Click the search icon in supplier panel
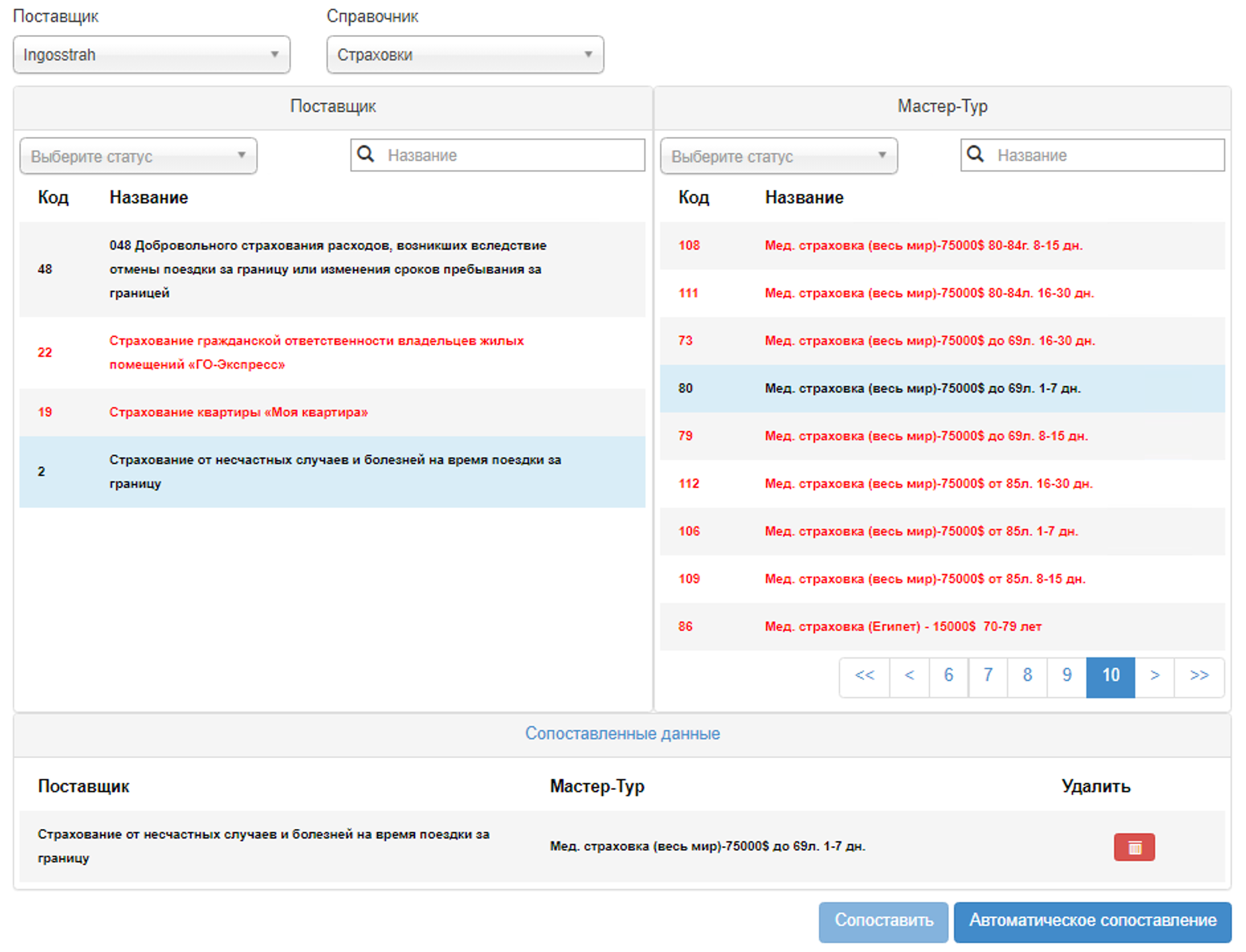 (x=365, y=155)
